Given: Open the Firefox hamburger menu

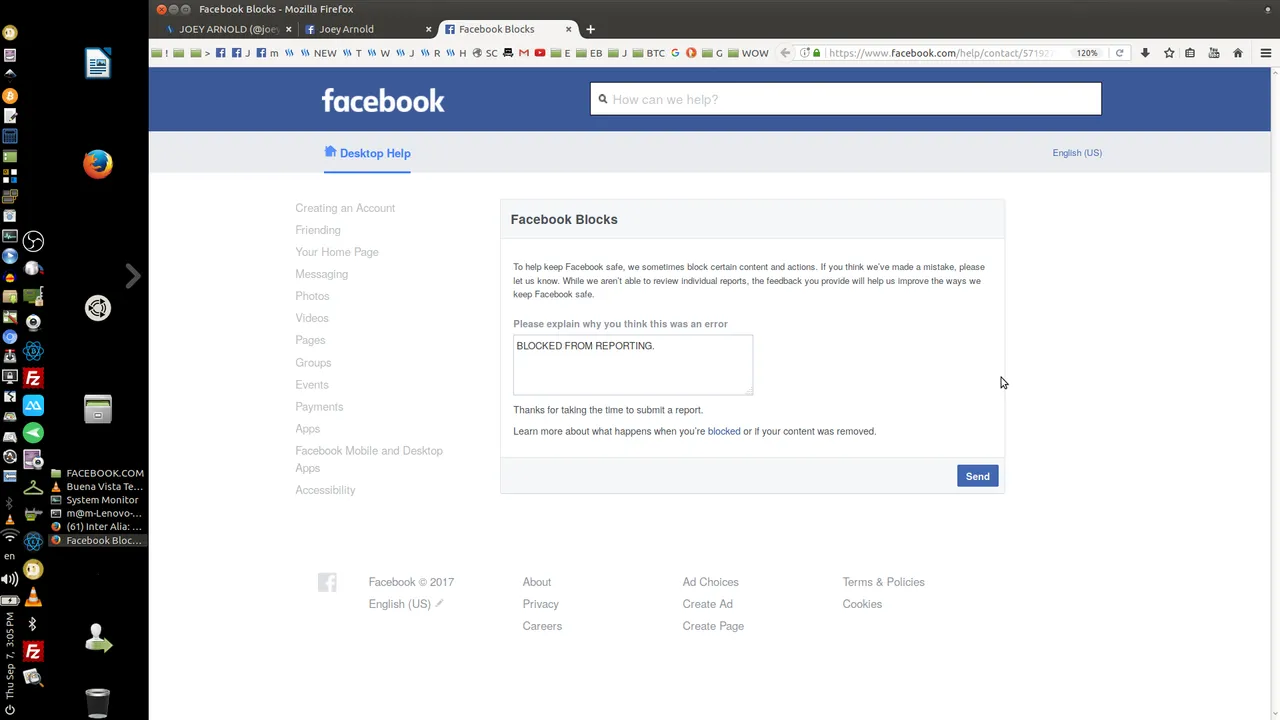Looking at the screenshot, I should tap(1265, 53).
